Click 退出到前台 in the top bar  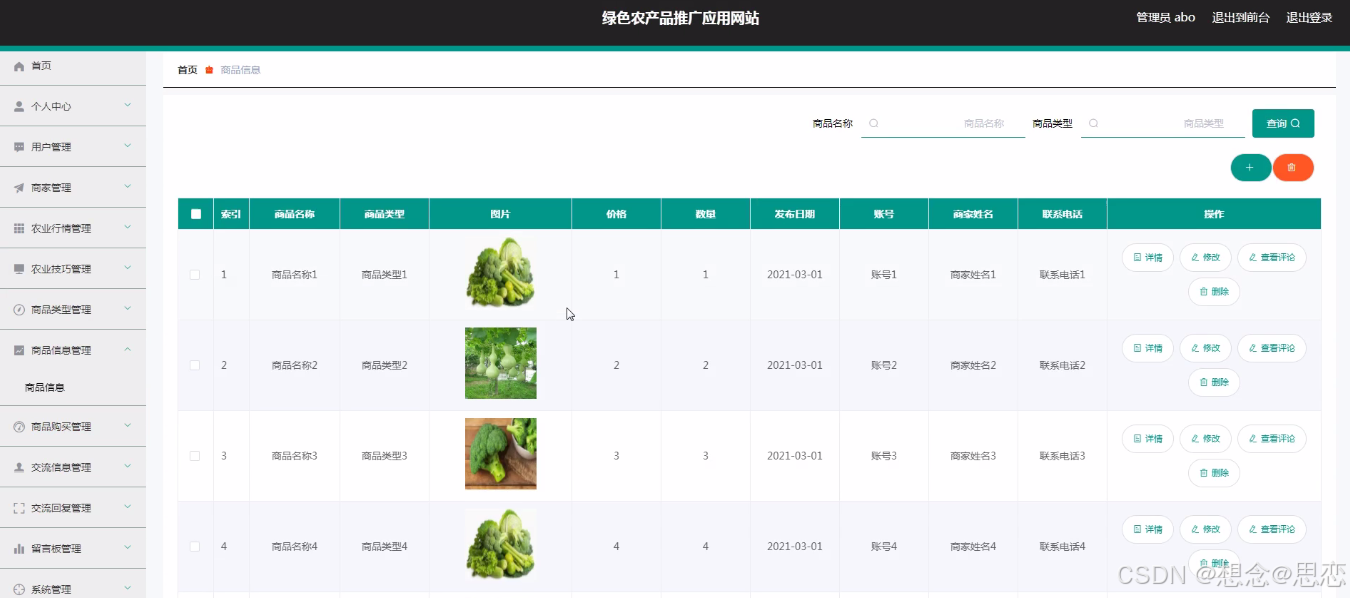coord(1241,18)
